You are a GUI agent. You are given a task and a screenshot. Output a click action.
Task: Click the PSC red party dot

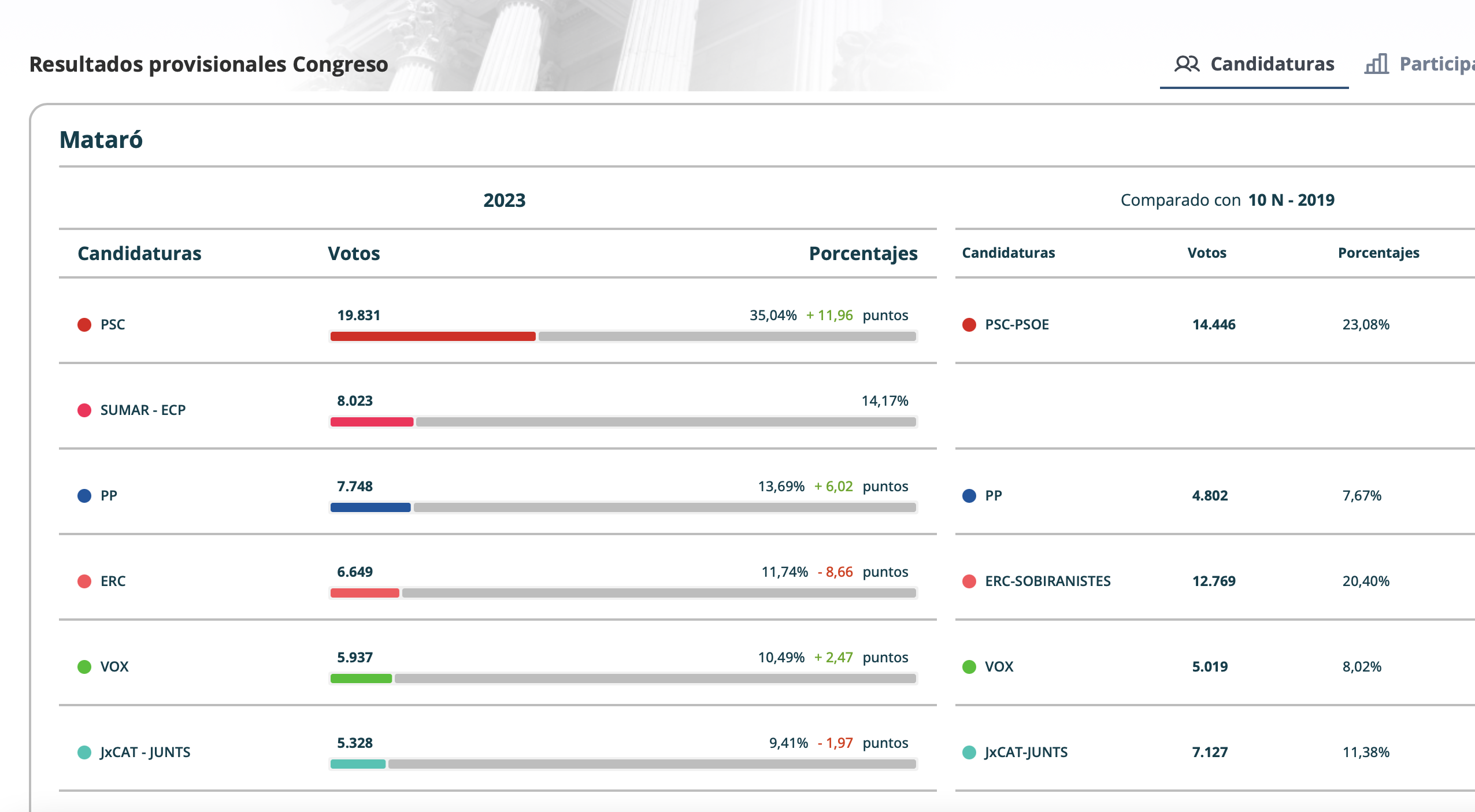tap(84, 325)
